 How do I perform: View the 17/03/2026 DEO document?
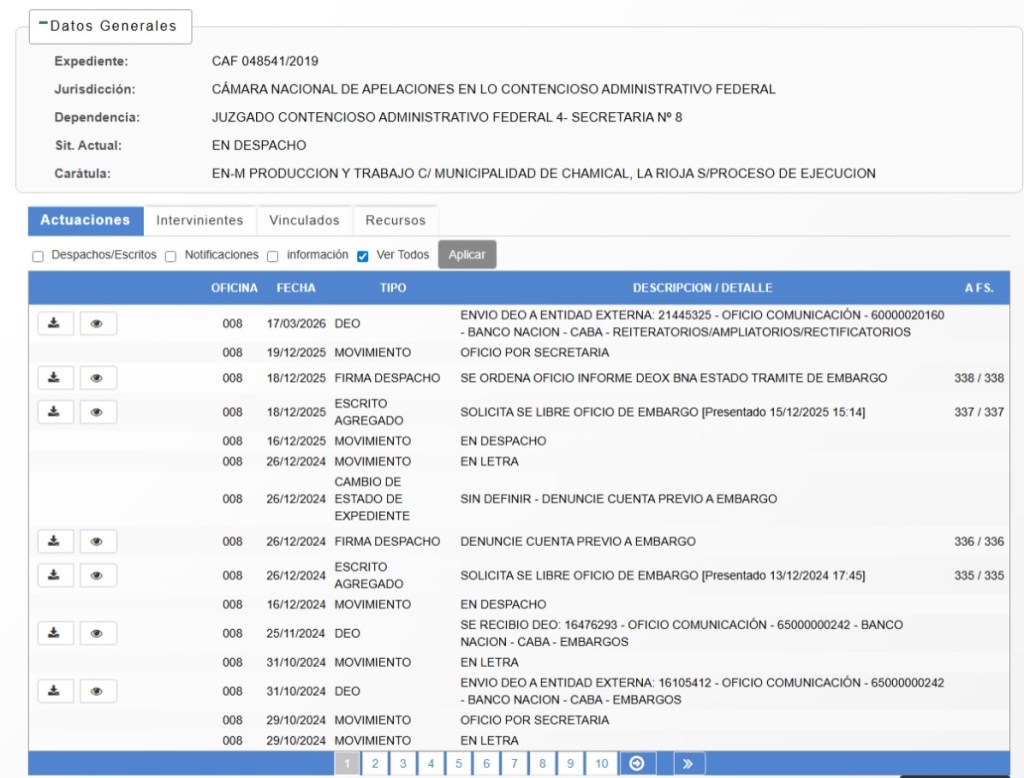coord(98,323)
